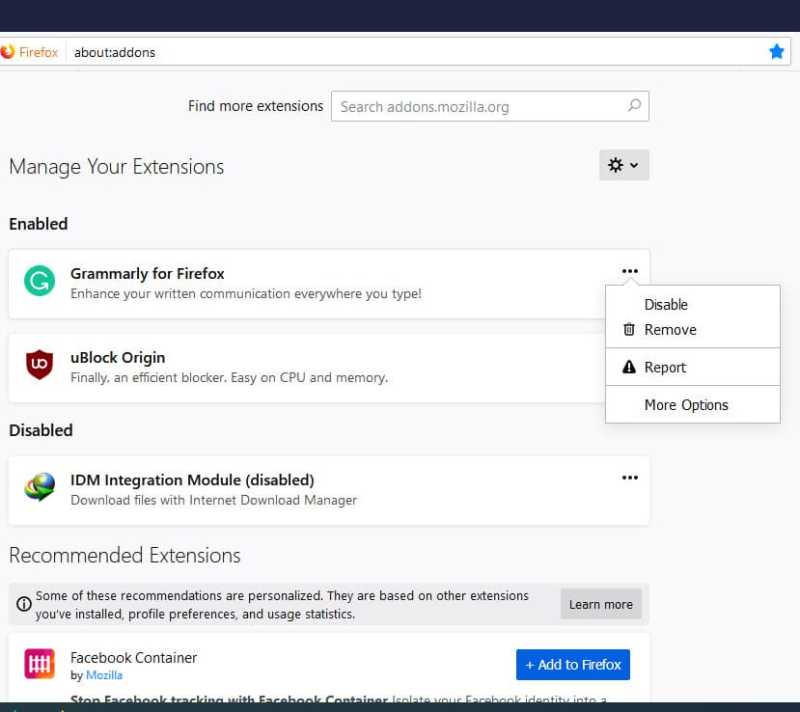Click the Report warning icon
This screenshot has height=712, width=800.
[x=627, y=367]
